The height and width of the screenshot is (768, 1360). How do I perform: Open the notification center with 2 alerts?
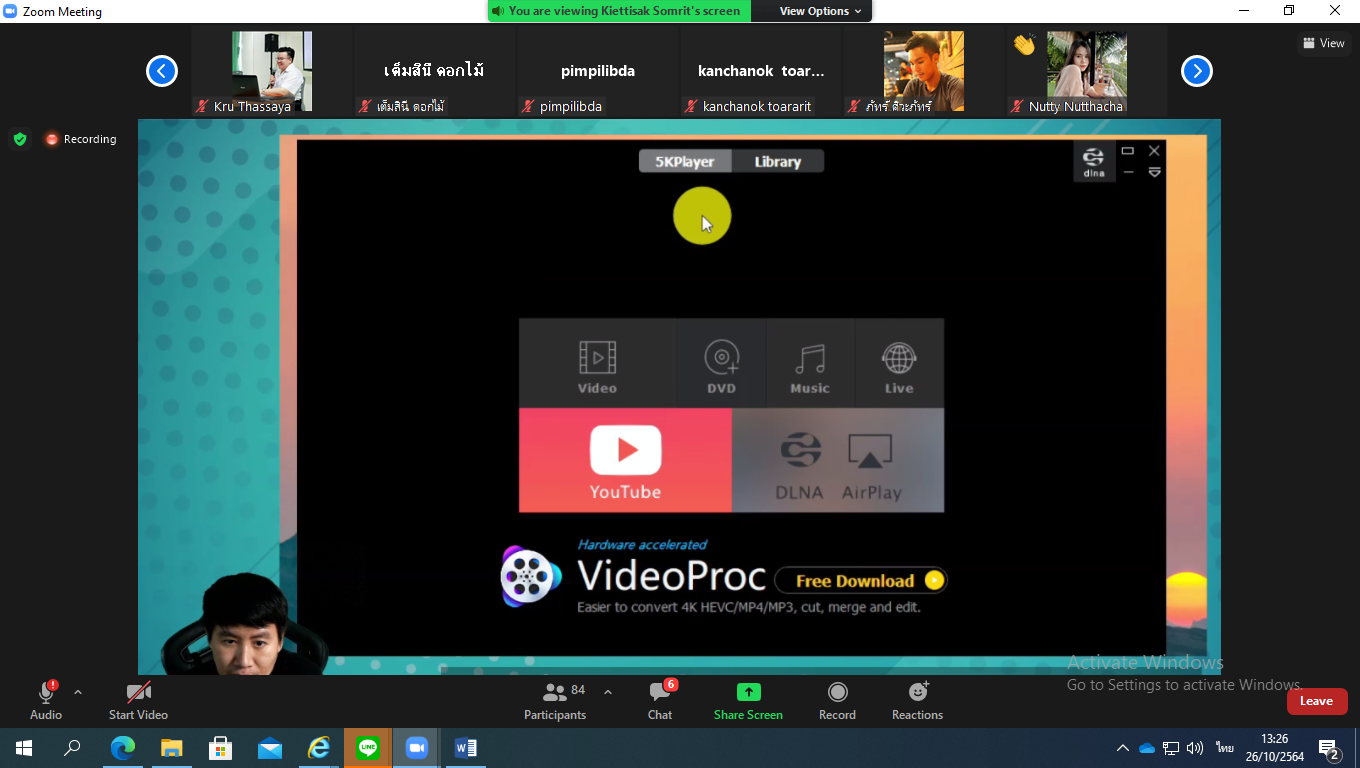1329,749
